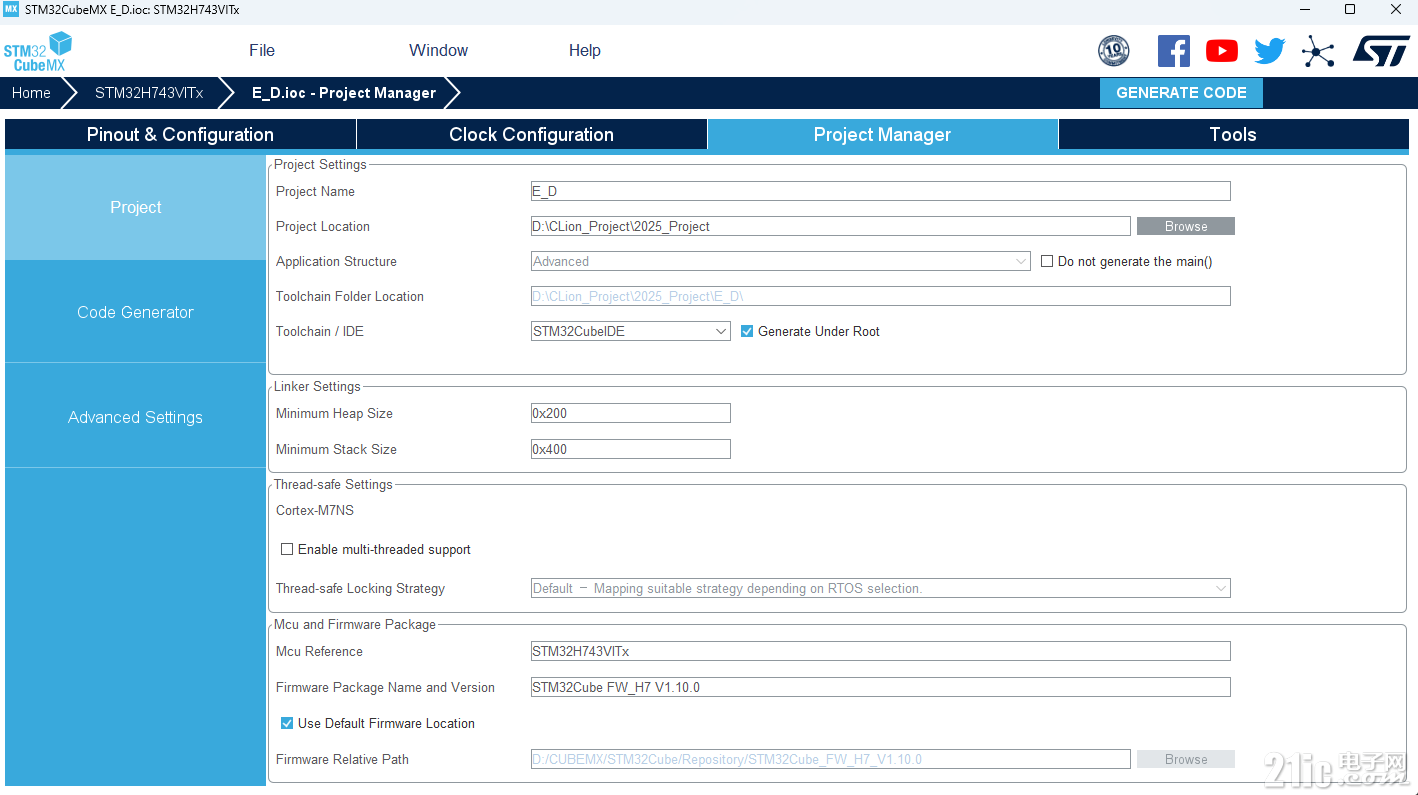The height and width of the screenshot is (795, 1418).
Task: Uncheck Generate Under Root
Action: [x=747, y=331]
